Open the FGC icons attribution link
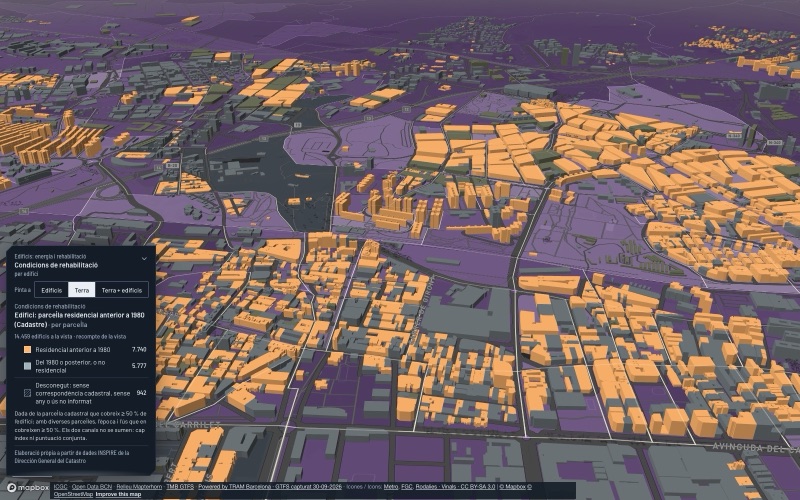Viewport: 800px width, 500px height. [407, 487]
